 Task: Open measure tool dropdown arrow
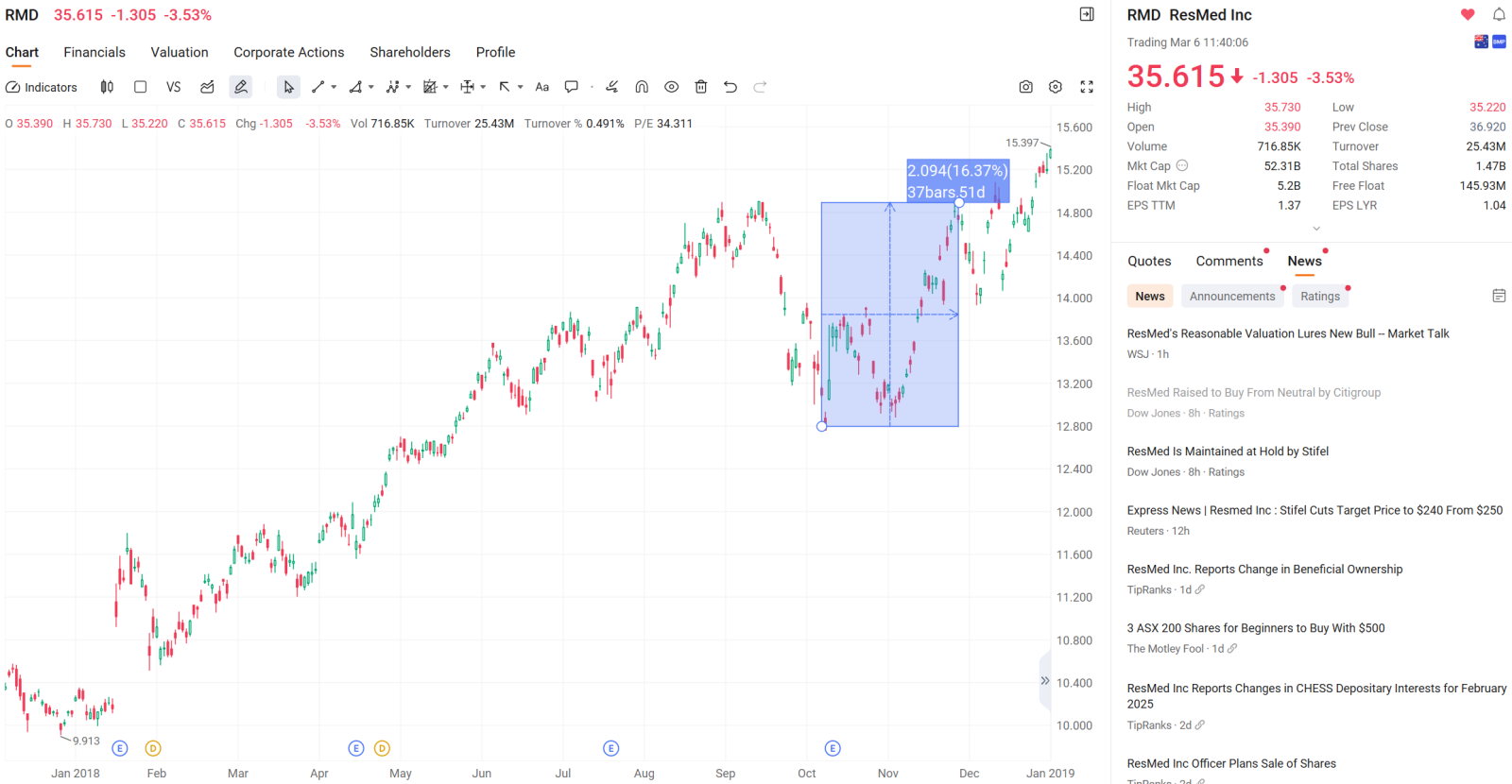[x=483, y=87]
